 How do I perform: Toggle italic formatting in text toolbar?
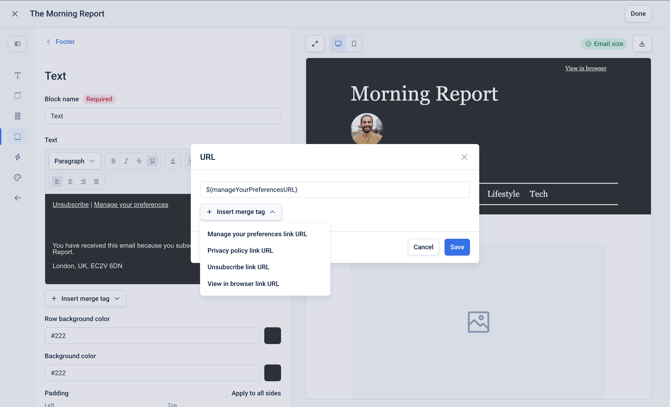tap(126, 161)
